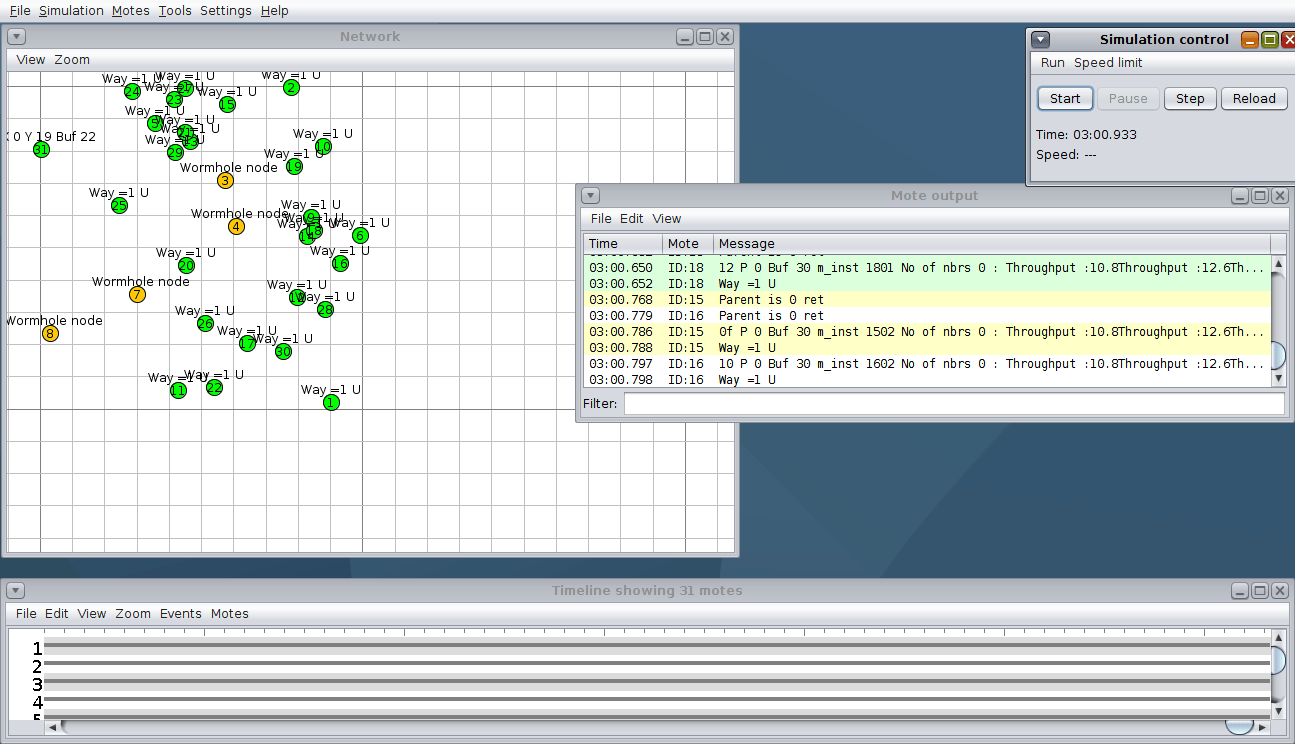Select the log row at time 03:00.768
The height and width of the screenshot is (744, 1295).
pos(927,300)
